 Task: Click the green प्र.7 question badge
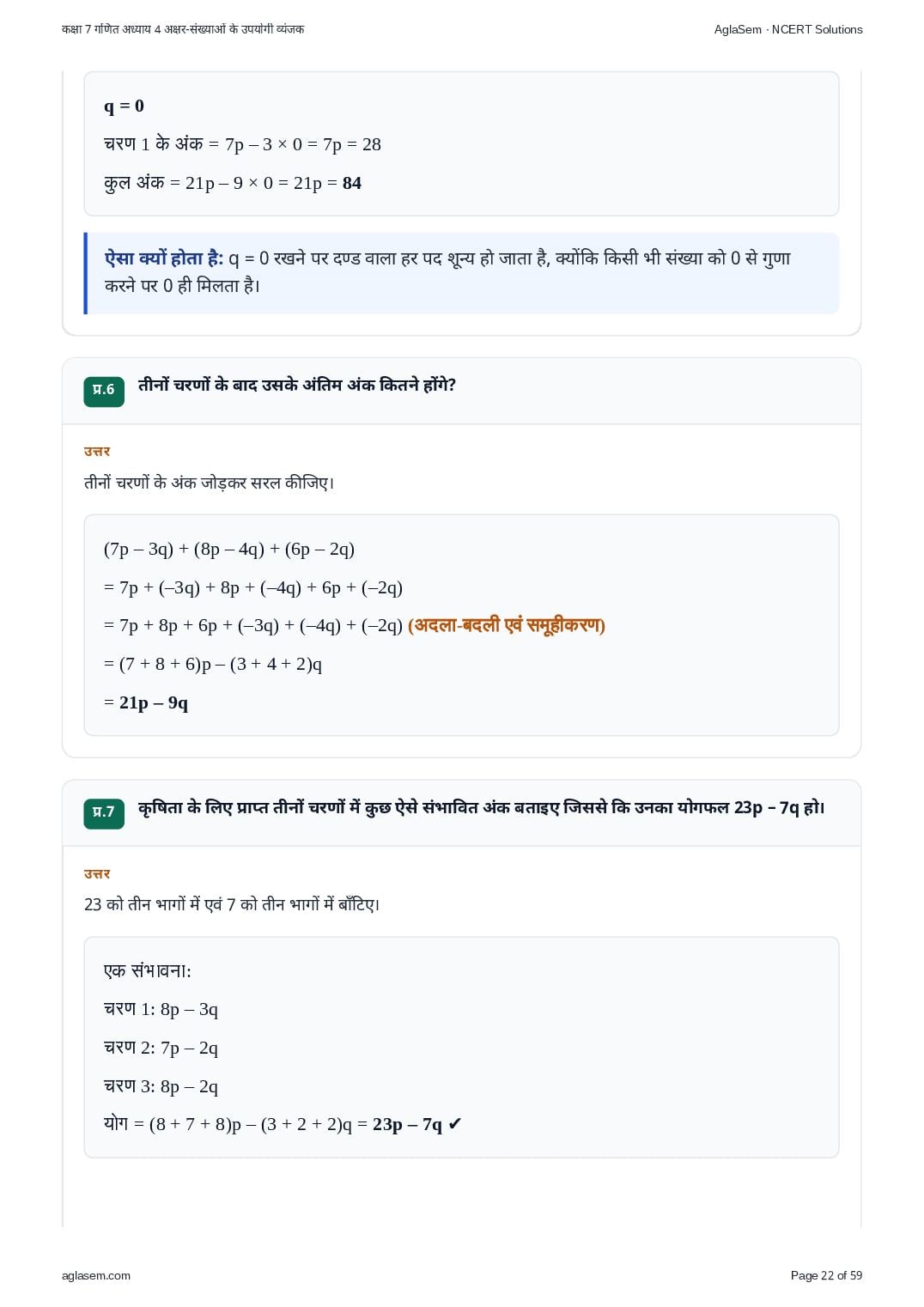click(104, 812)
